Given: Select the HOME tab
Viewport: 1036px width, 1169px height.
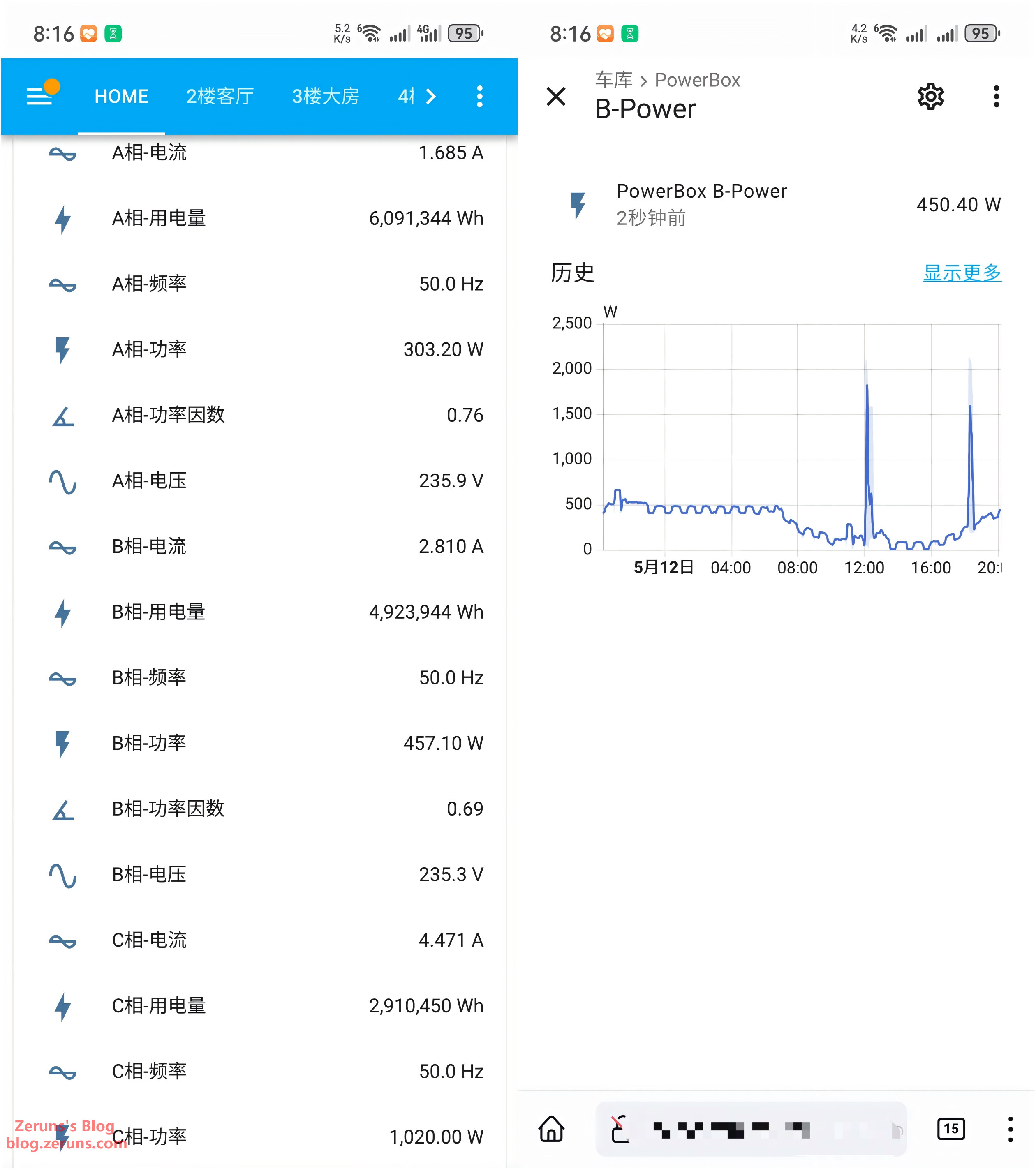Looking at the screenshot, I should pos(121,96).
